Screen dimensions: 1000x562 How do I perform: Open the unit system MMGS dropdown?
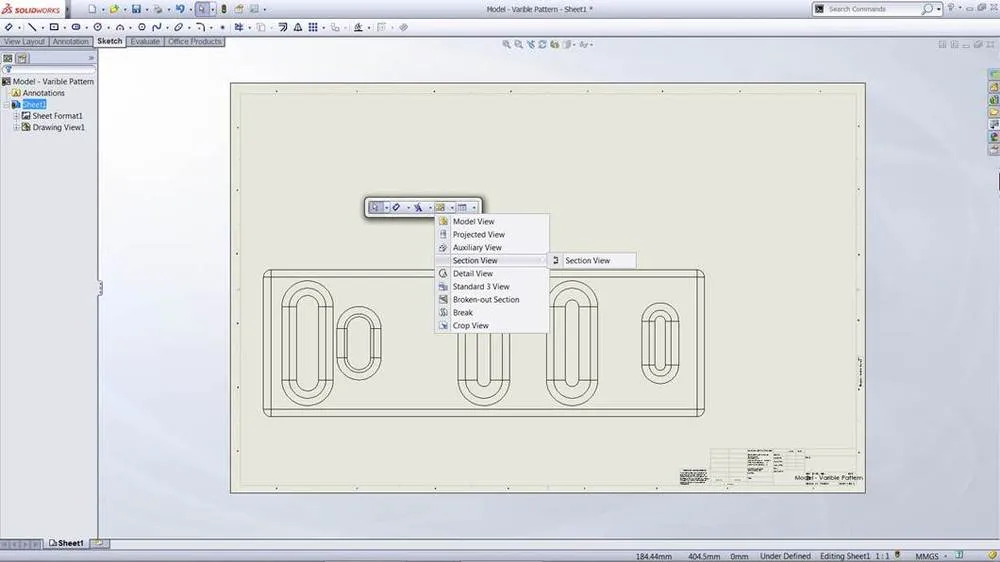[946, 556]
